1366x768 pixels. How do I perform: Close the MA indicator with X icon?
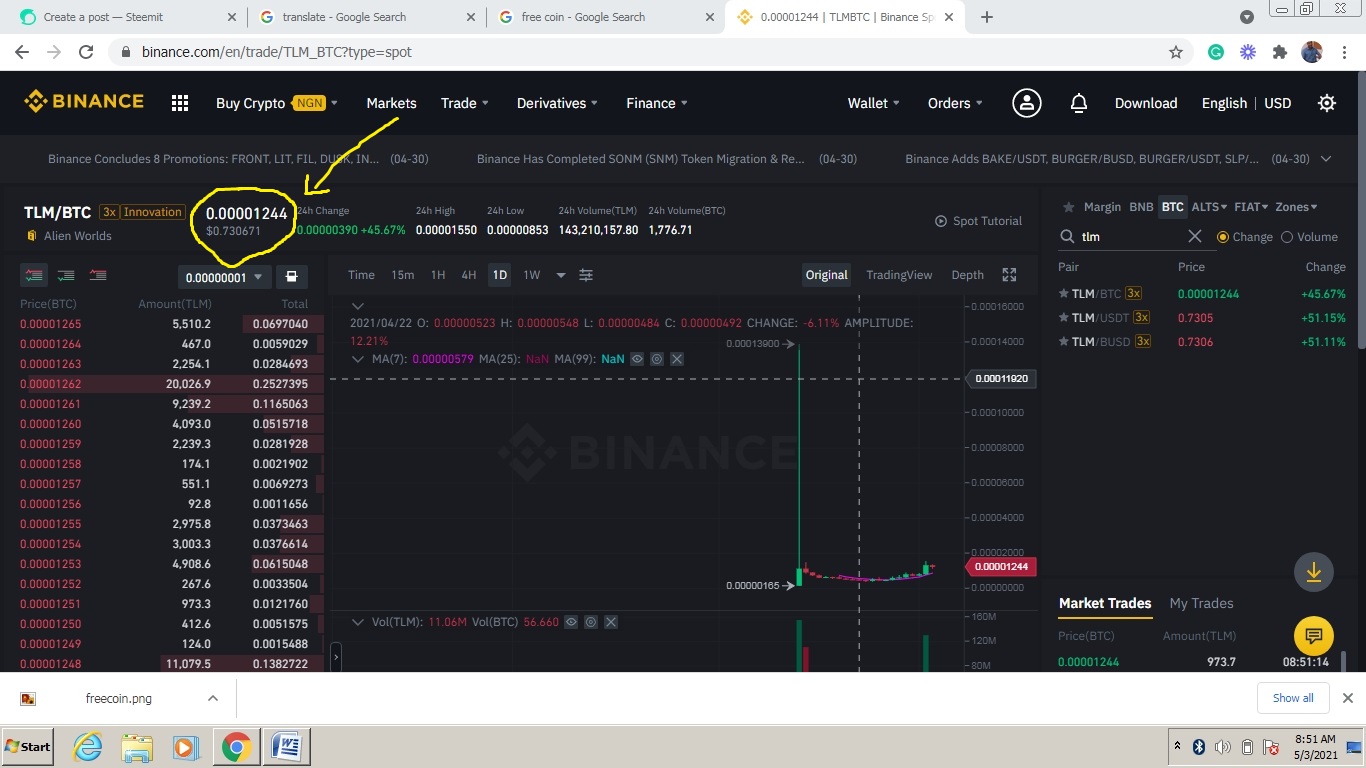point(677,359)
